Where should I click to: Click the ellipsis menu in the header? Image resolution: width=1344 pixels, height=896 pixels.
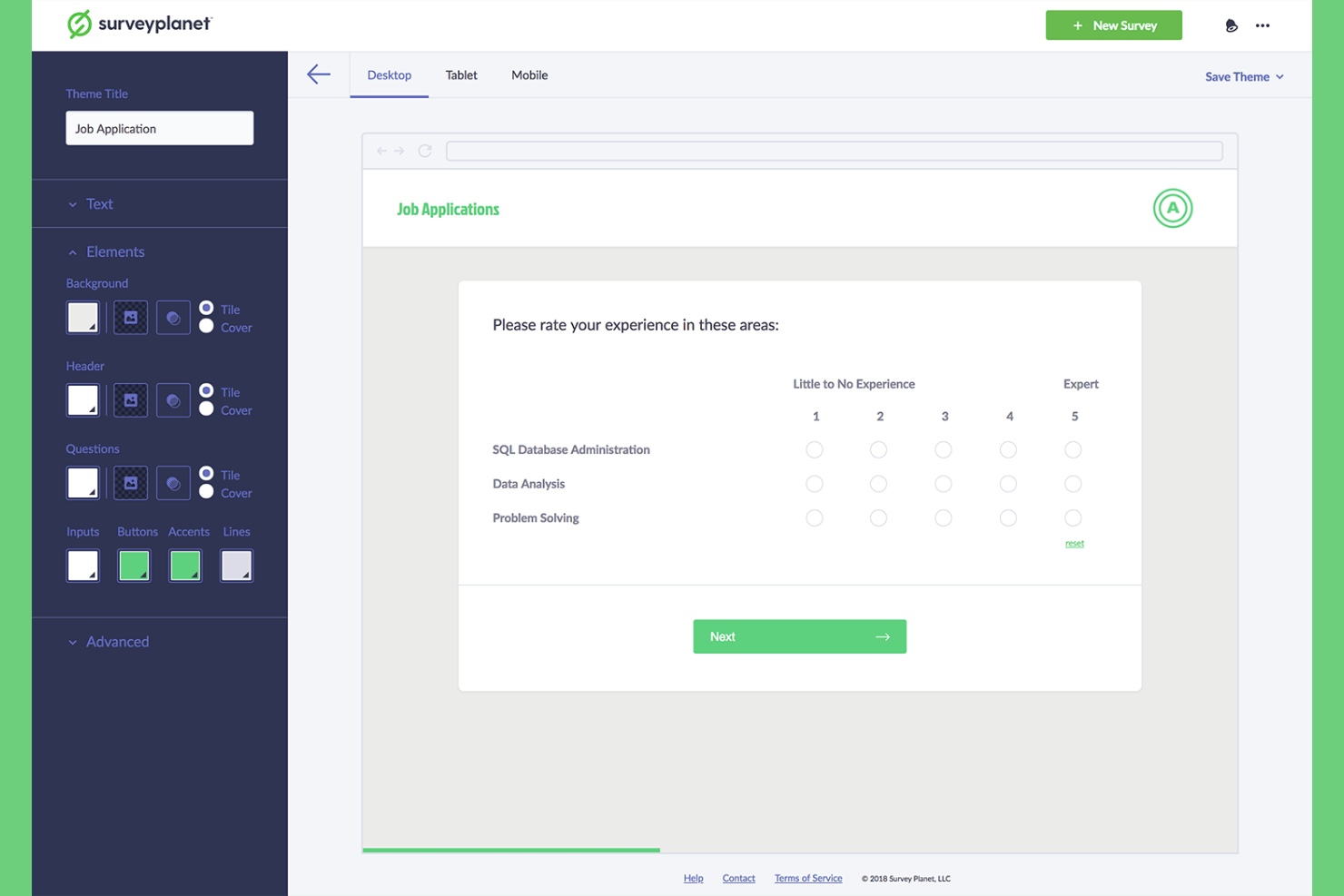coord(1263,25)
